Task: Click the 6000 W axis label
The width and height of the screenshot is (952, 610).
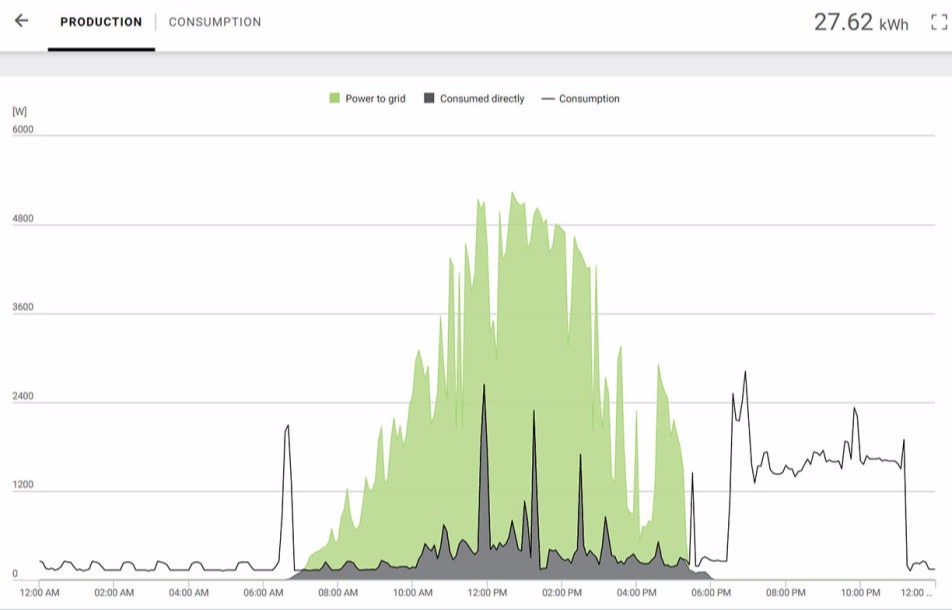Action: 22,129
